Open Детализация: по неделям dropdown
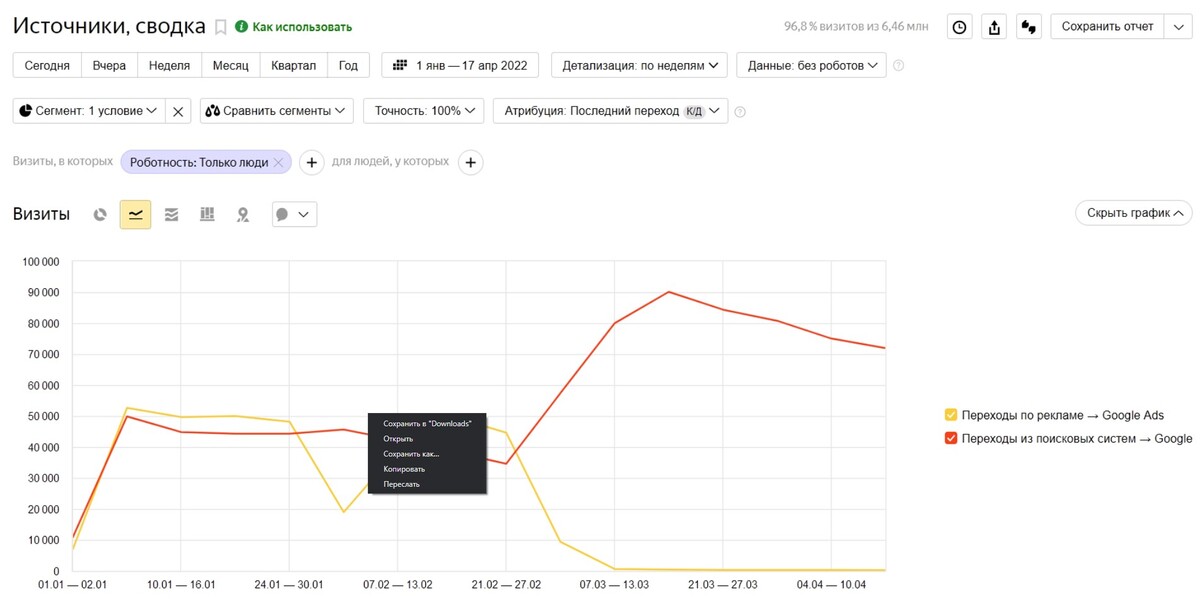This screenshot has height=599, width=1200. [x=639, y=65]
